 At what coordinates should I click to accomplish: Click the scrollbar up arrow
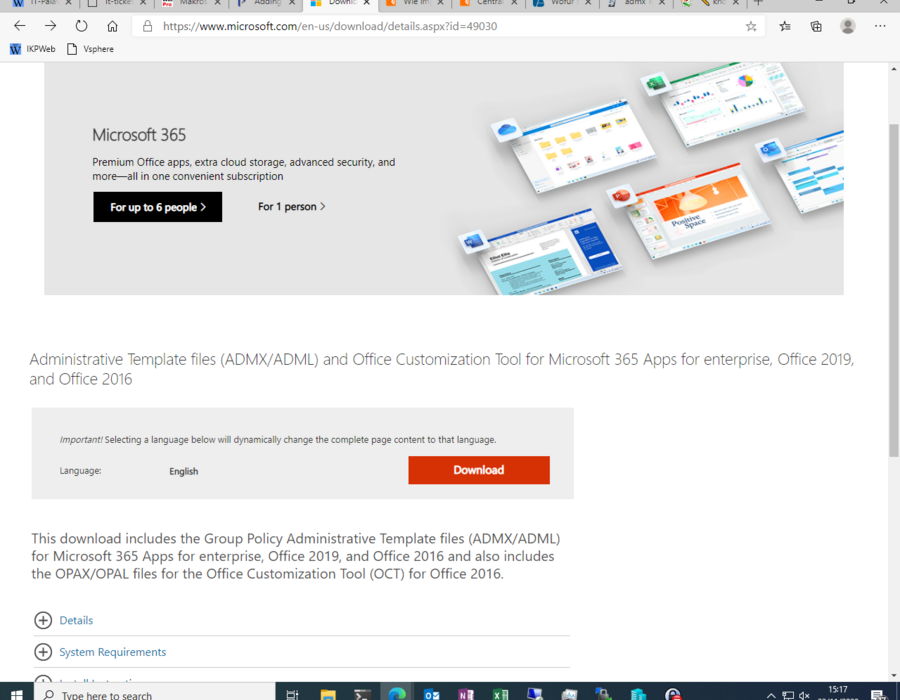894,68
